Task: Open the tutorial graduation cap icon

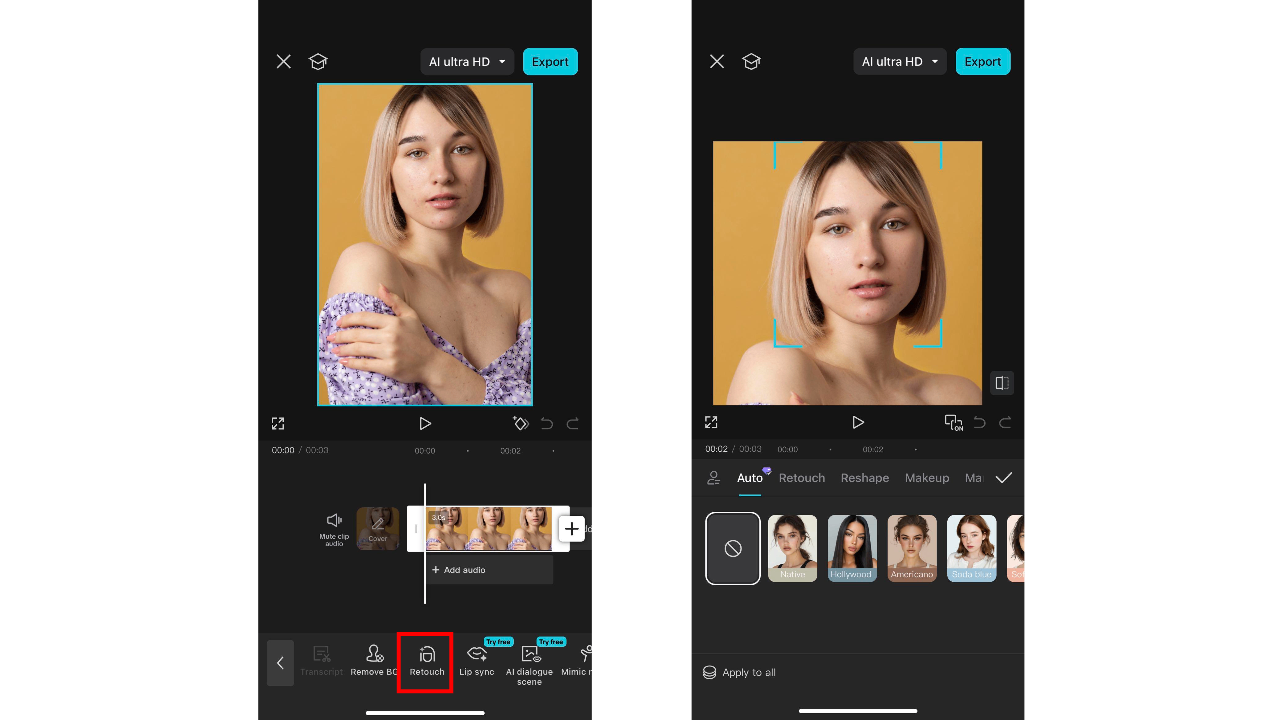Action: coord(318,61)
